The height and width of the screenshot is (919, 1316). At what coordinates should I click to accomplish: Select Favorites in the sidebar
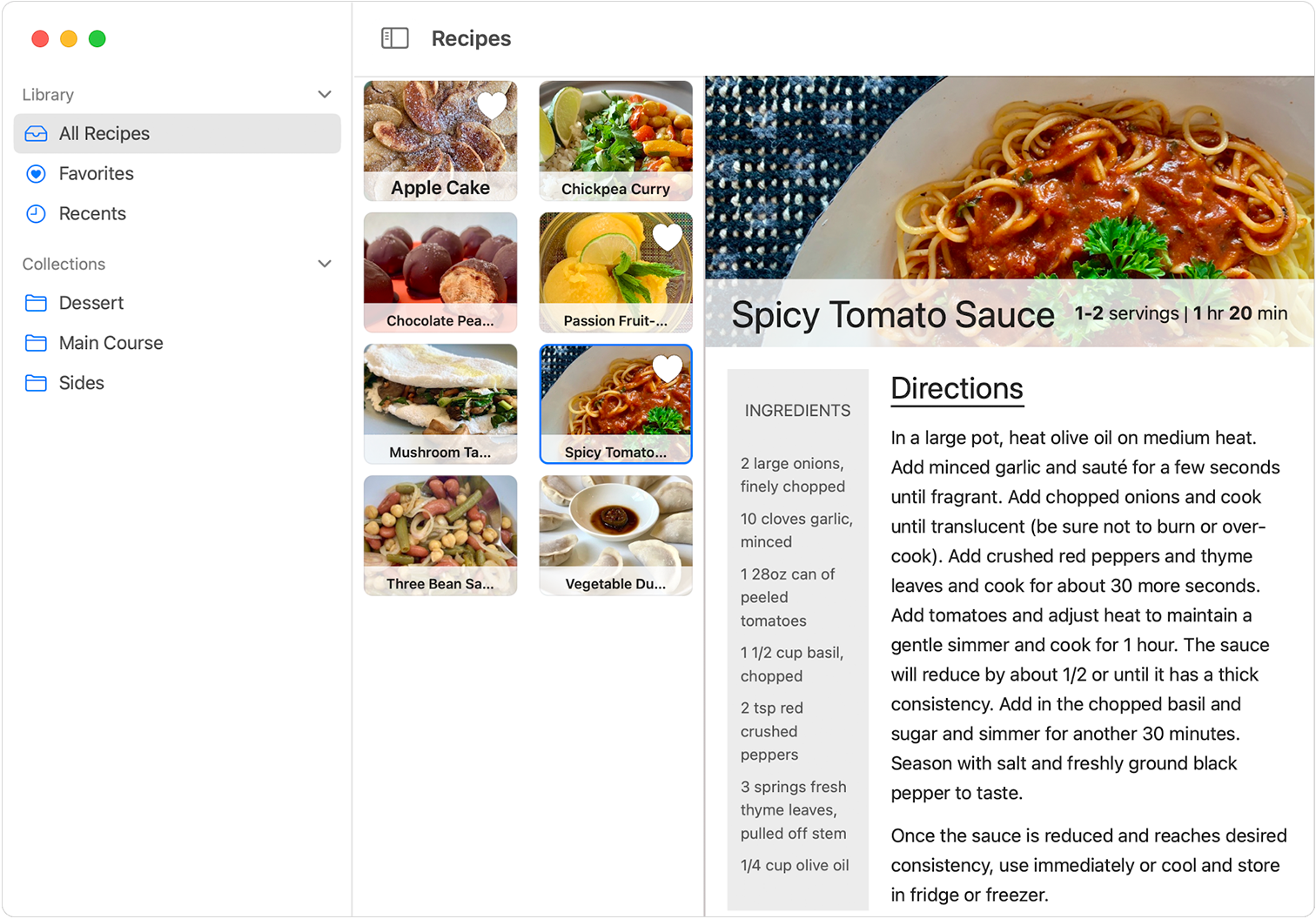click(96, 173)
